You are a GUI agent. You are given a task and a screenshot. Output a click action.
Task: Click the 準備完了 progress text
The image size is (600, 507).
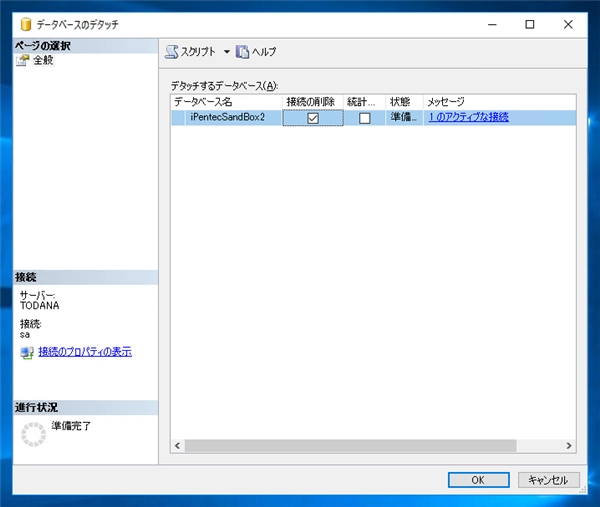71,426
